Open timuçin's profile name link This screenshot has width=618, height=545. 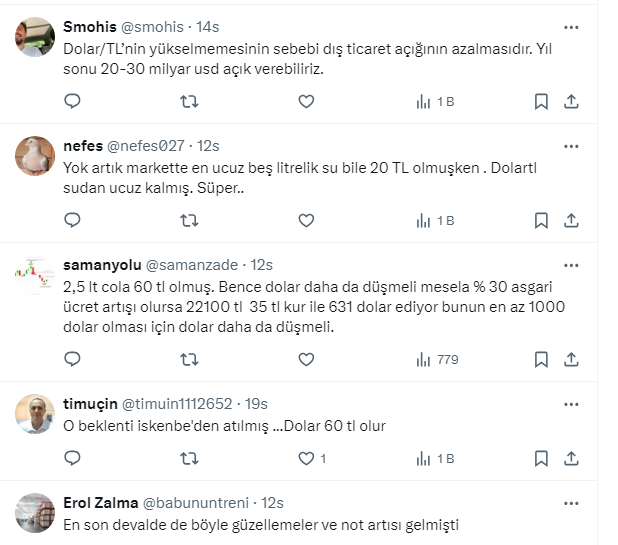(x=90, y=404)
